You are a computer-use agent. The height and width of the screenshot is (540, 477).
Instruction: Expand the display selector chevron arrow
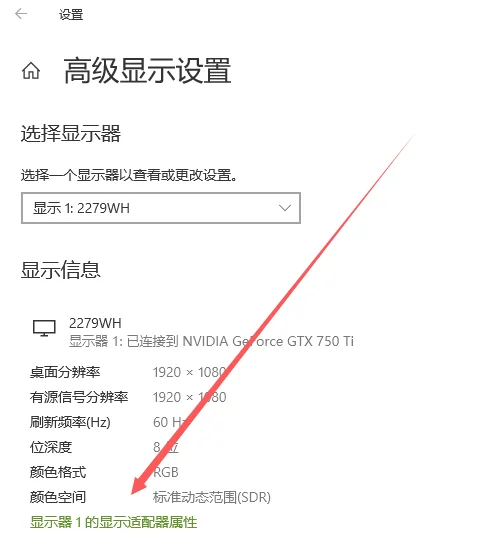[285, 208]
